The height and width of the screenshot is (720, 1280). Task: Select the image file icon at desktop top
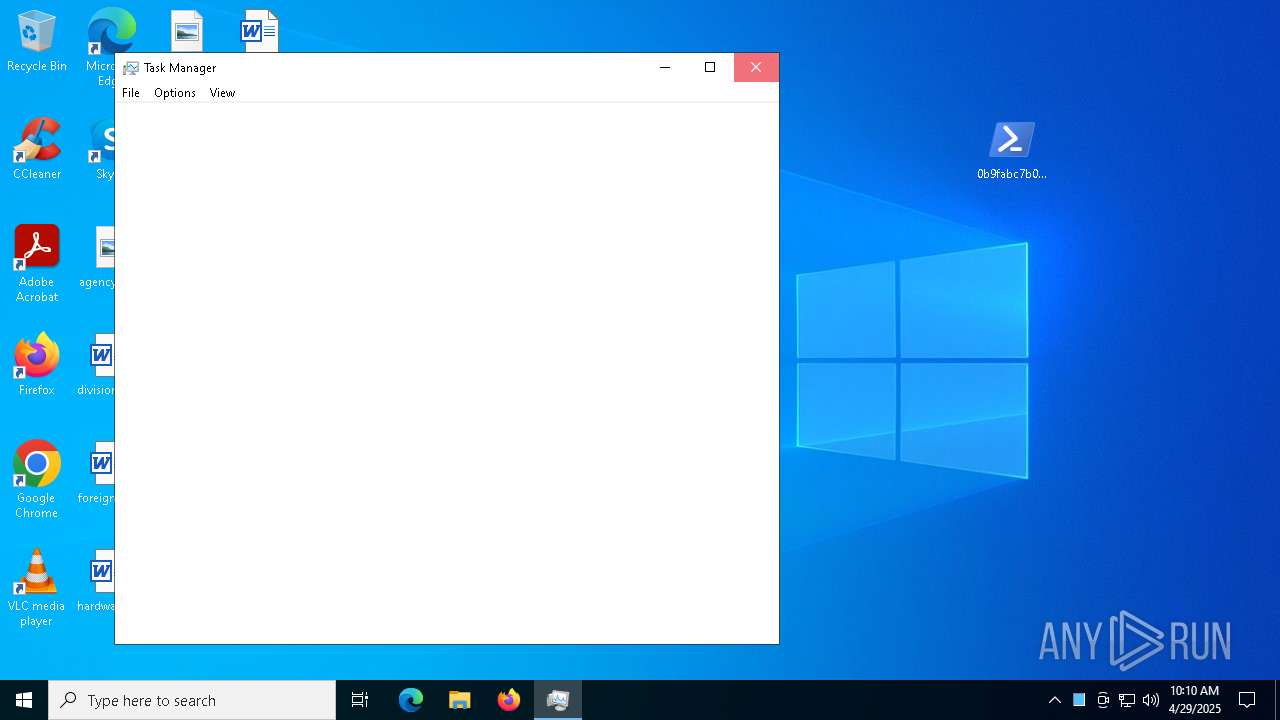[187, 30]
